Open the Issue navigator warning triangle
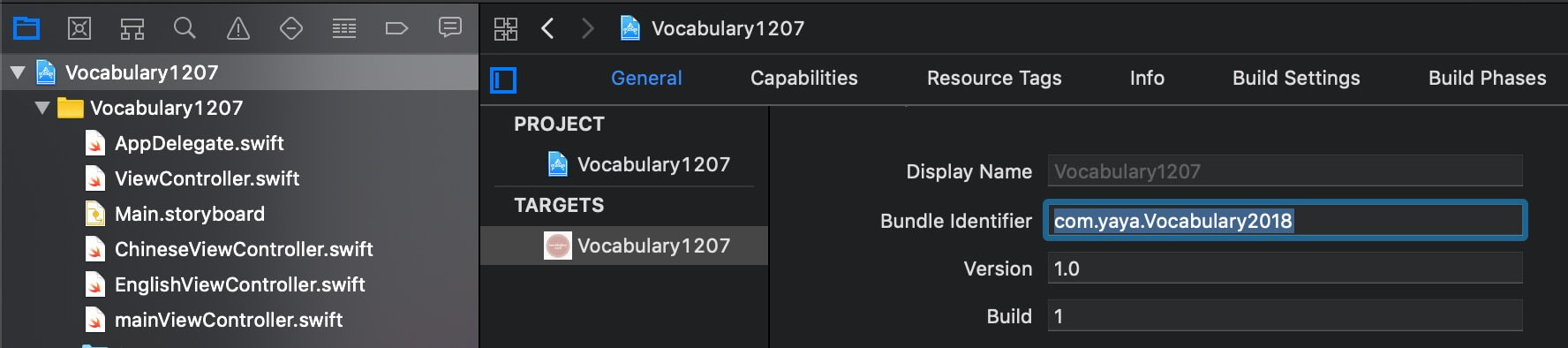This screenshot has height=348, width=1568. point(238,28)
